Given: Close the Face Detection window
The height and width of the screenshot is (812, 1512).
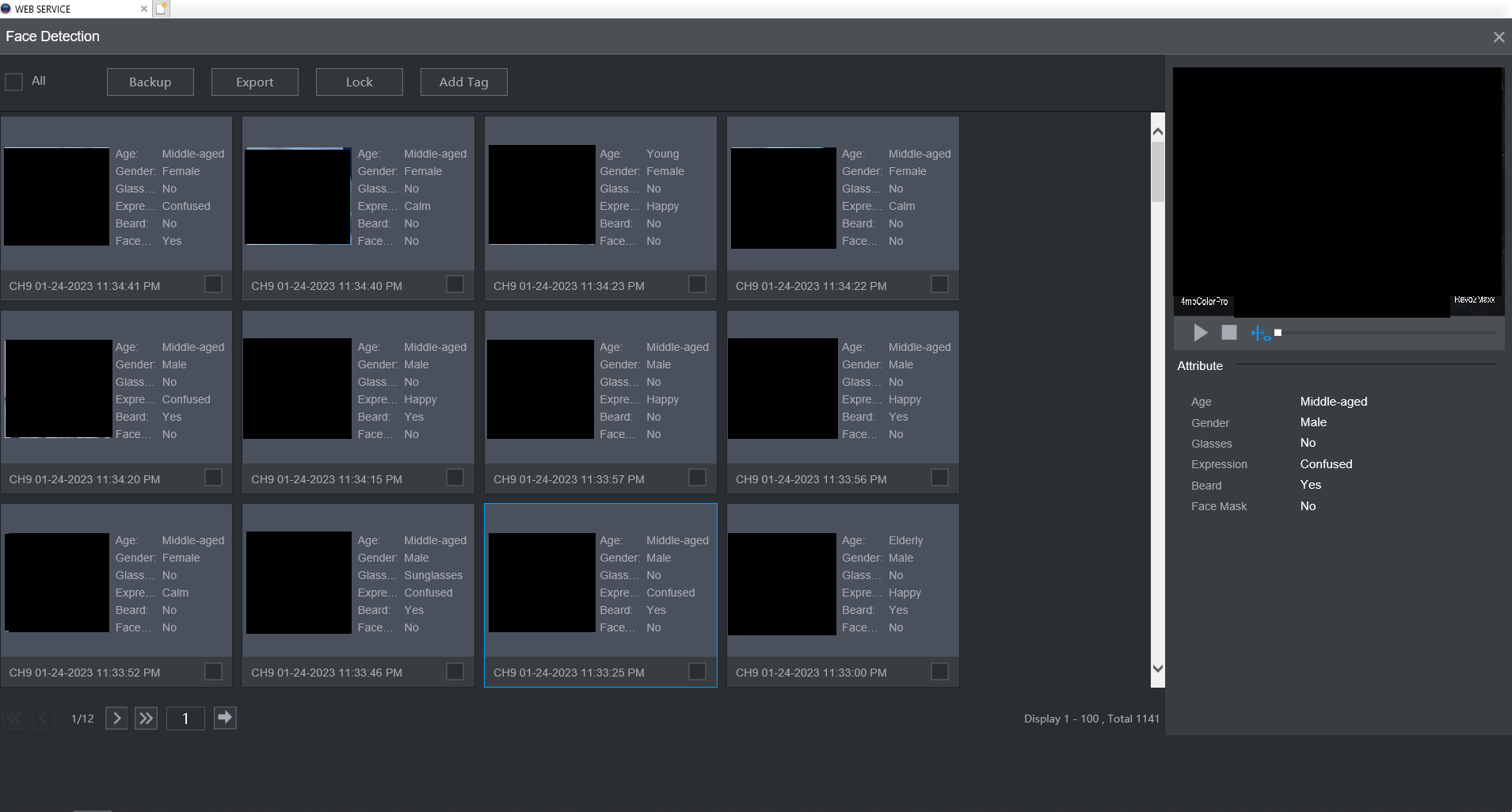Looking at the screenshot, I should (1499, 37).
